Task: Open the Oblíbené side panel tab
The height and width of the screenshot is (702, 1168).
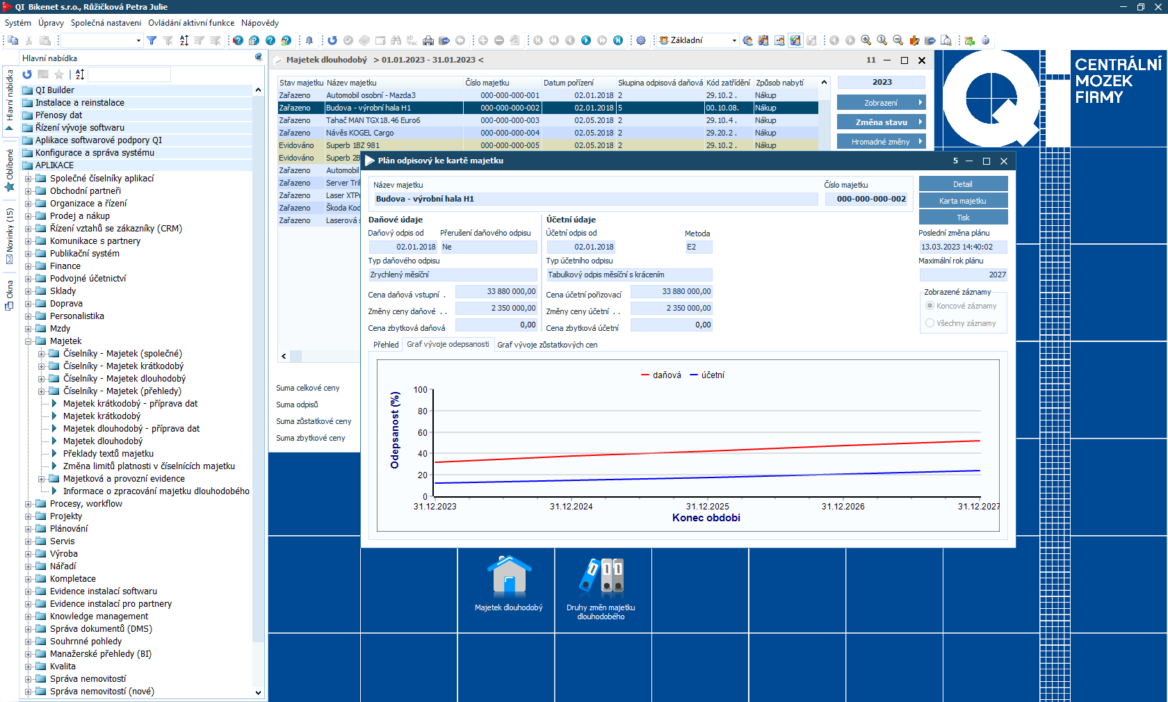Action: tap(10, 170)
